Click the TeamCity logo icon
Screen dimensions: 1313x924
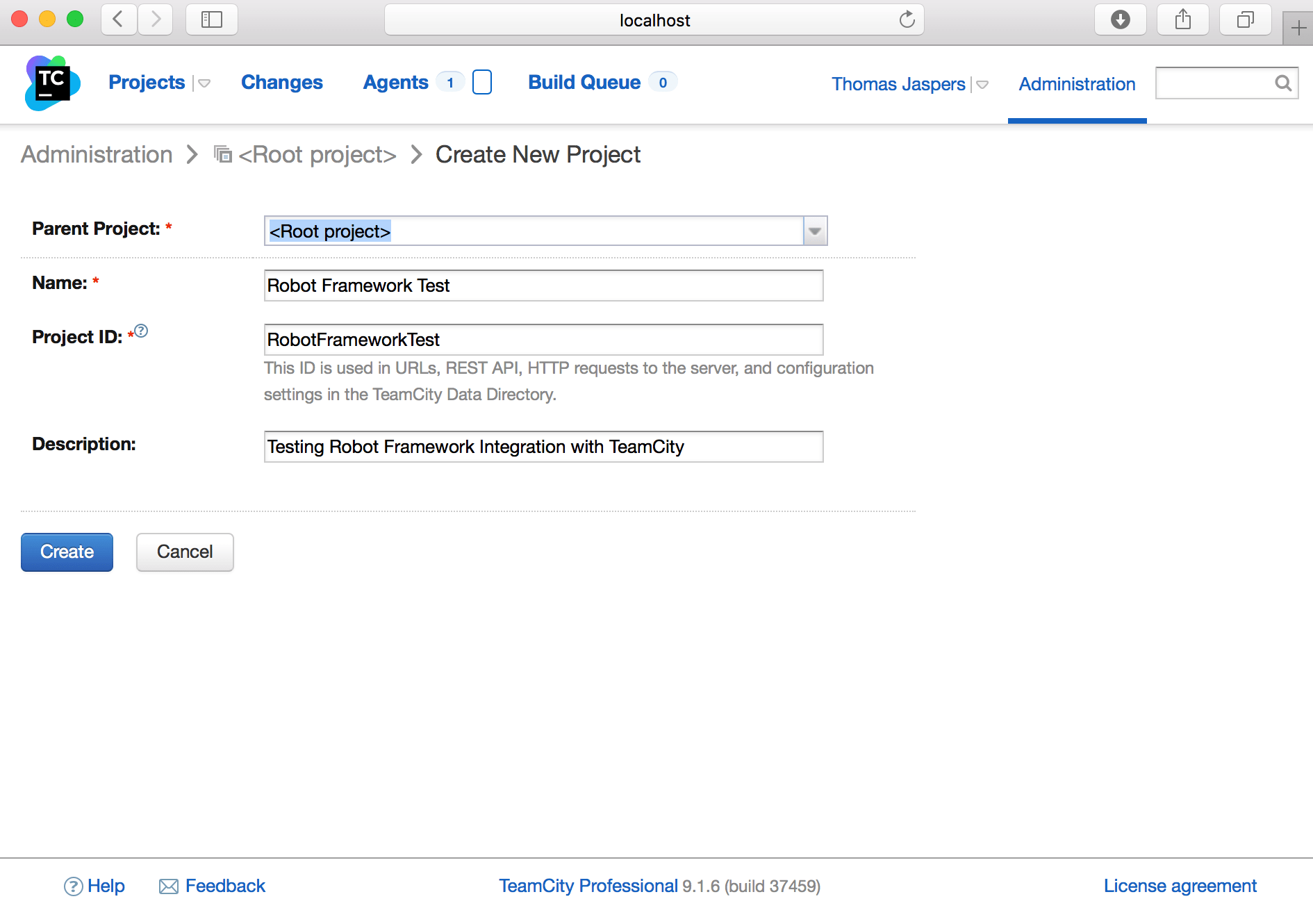(52, 83)
